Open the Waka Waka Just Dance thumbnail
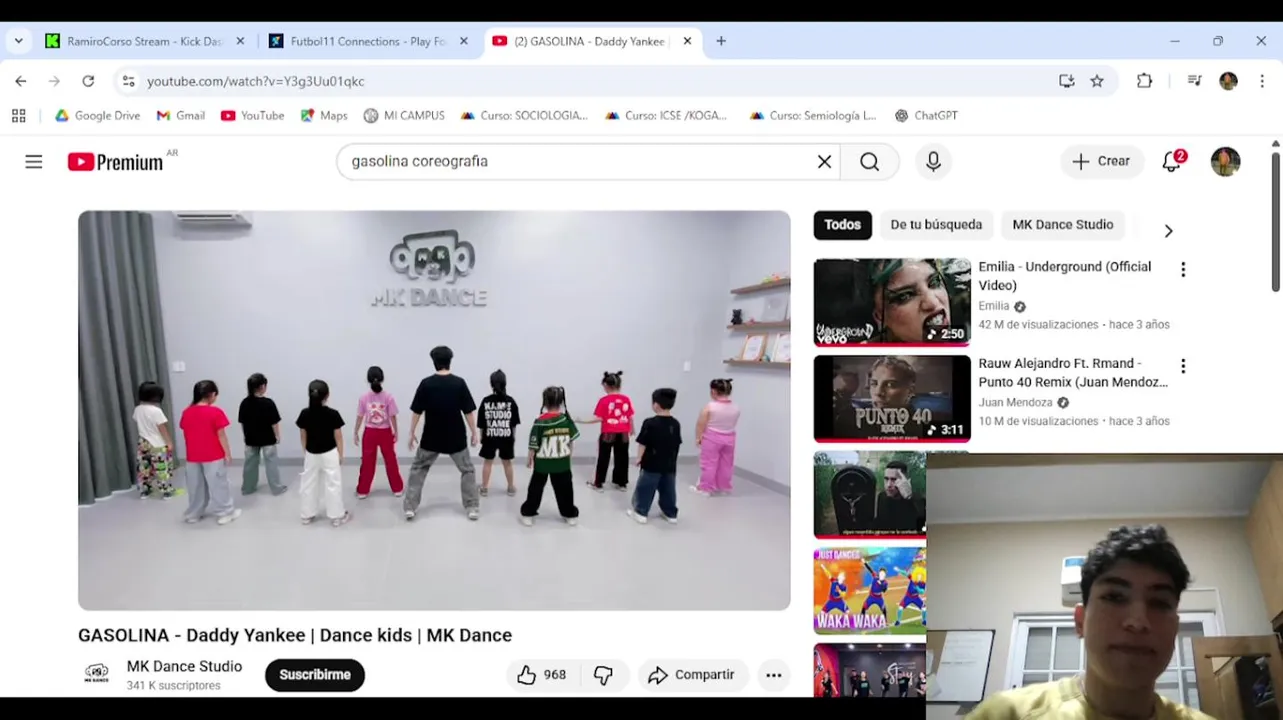1283x720 pixels. (870, 591)
